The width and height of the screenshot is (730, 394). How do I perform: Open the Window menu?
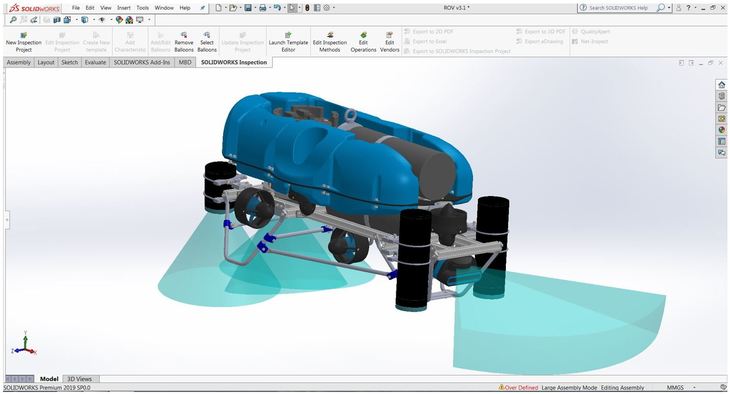[164, 8]
